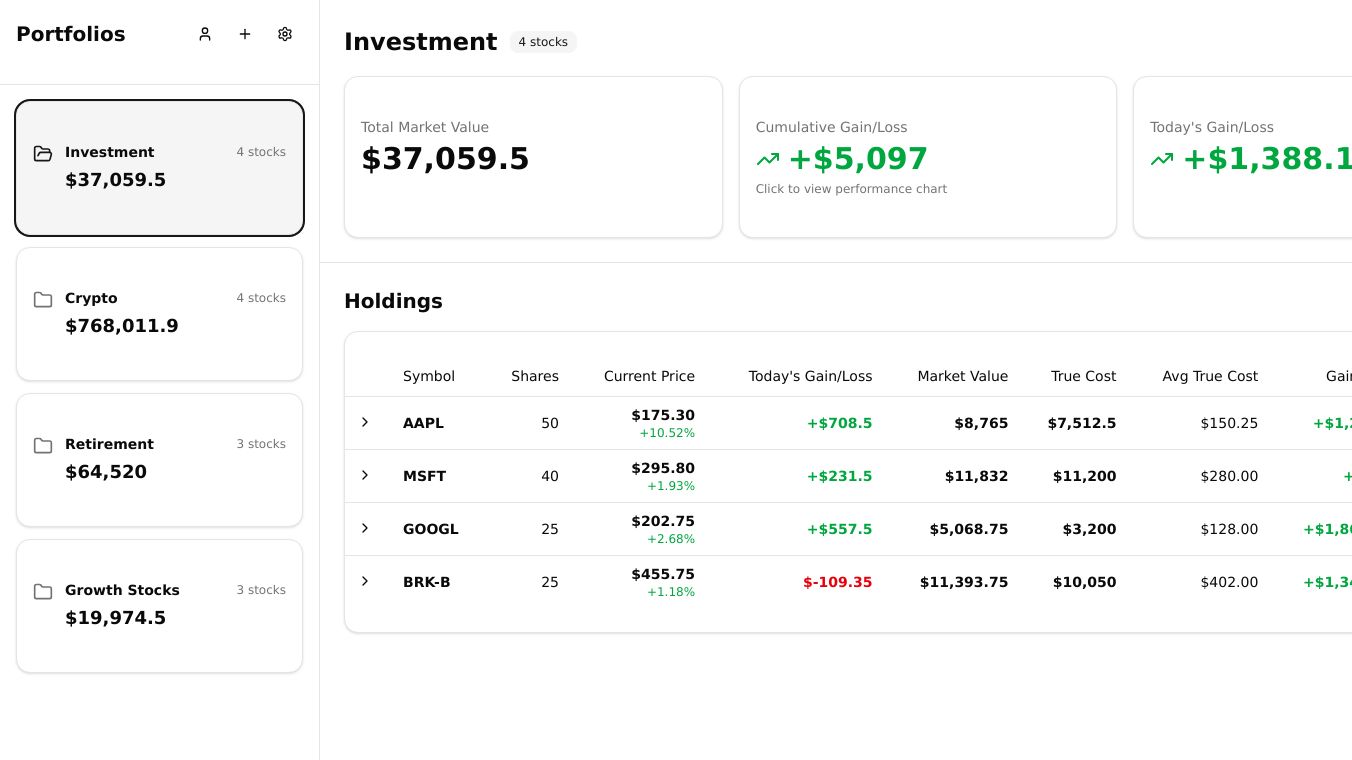Switch to the Retirement portfolio
1352x760 pixels.
tap(159, 460)
